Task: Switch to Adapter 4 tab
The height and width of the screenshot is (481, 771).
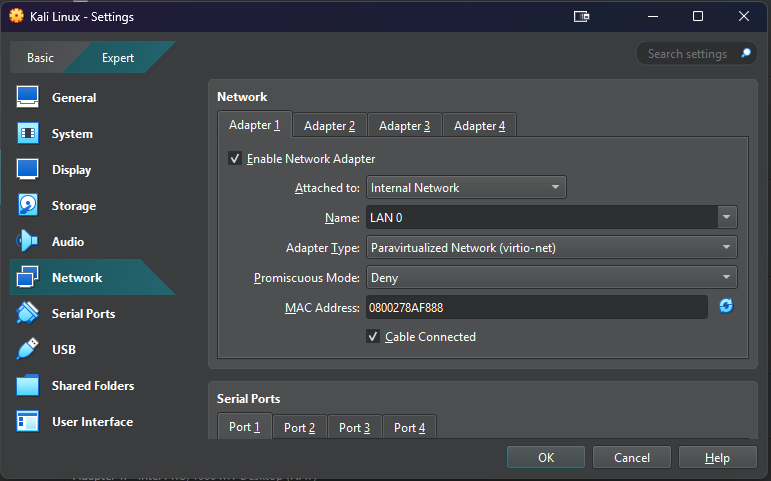Action: tap(479, 126)
